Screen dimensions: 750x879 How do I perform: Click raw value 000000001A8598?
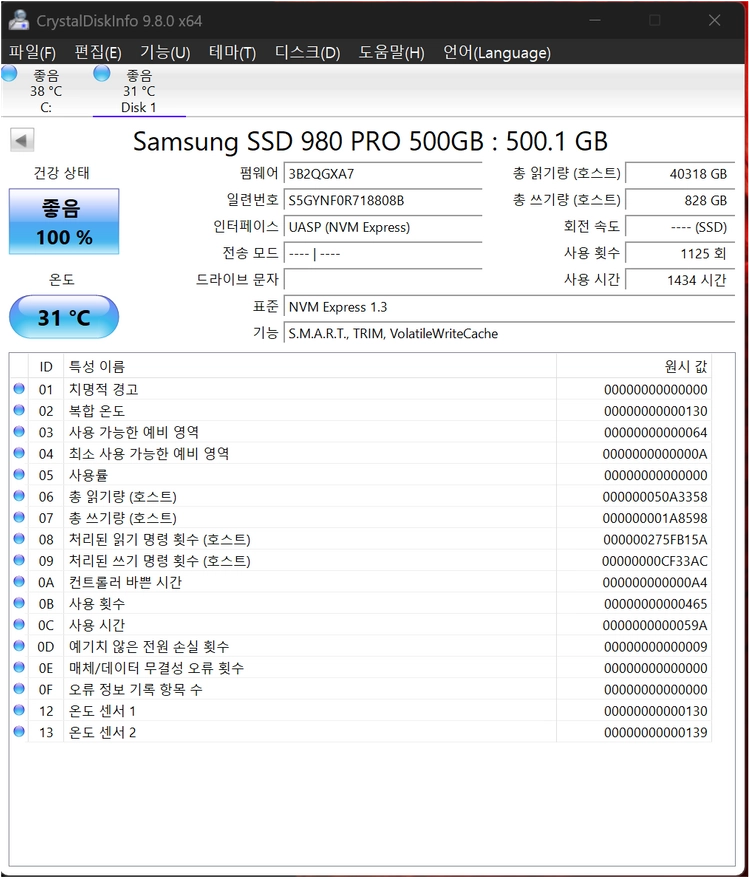(x=655, y=518)
